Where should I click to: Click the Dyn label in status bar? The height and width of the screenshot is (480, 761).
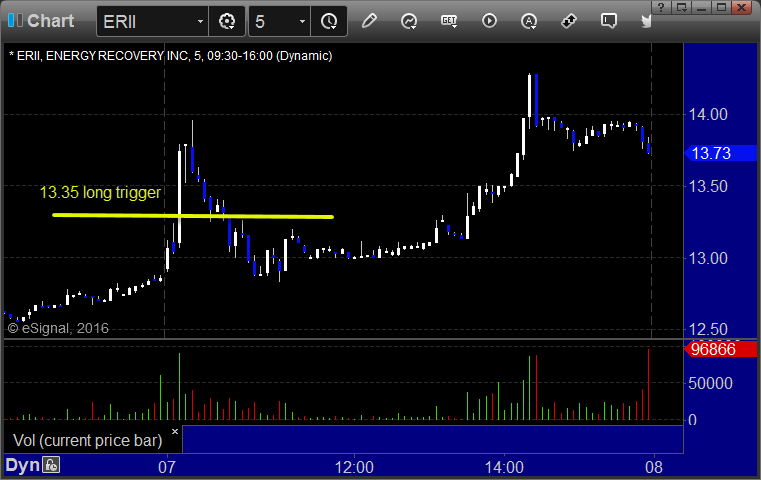[22, 465]
